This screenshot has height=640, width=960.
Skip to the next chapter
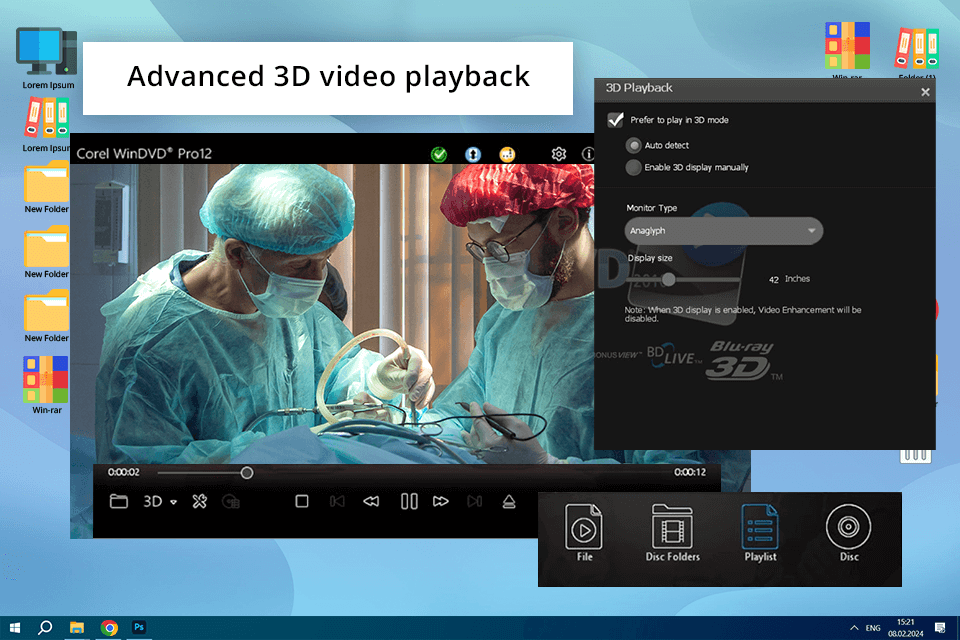click(474, 502)
